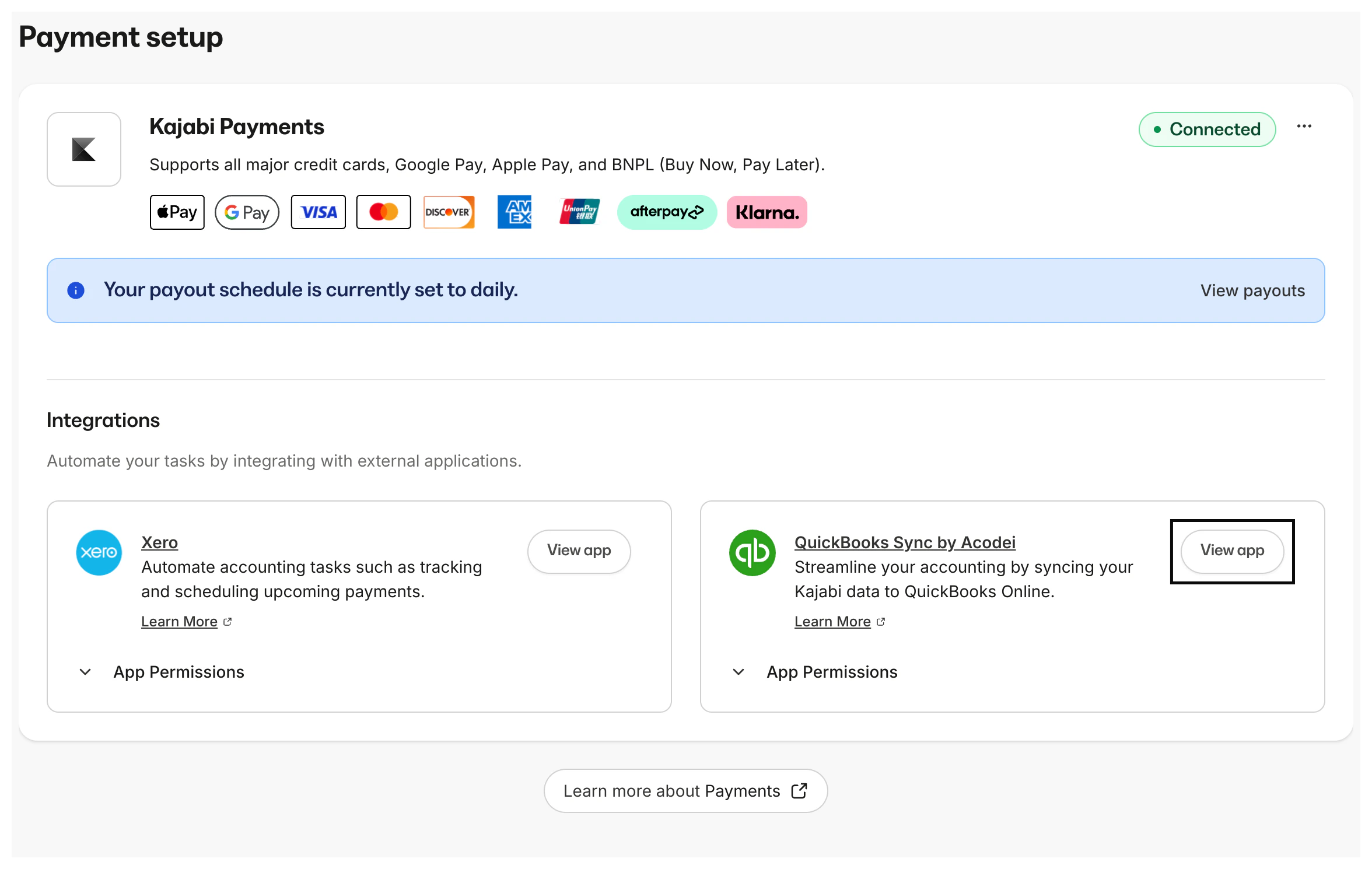The width and height of the screenshot is (1372, 869).
Task: Click the Visa card icon
Action: point(318,212)
